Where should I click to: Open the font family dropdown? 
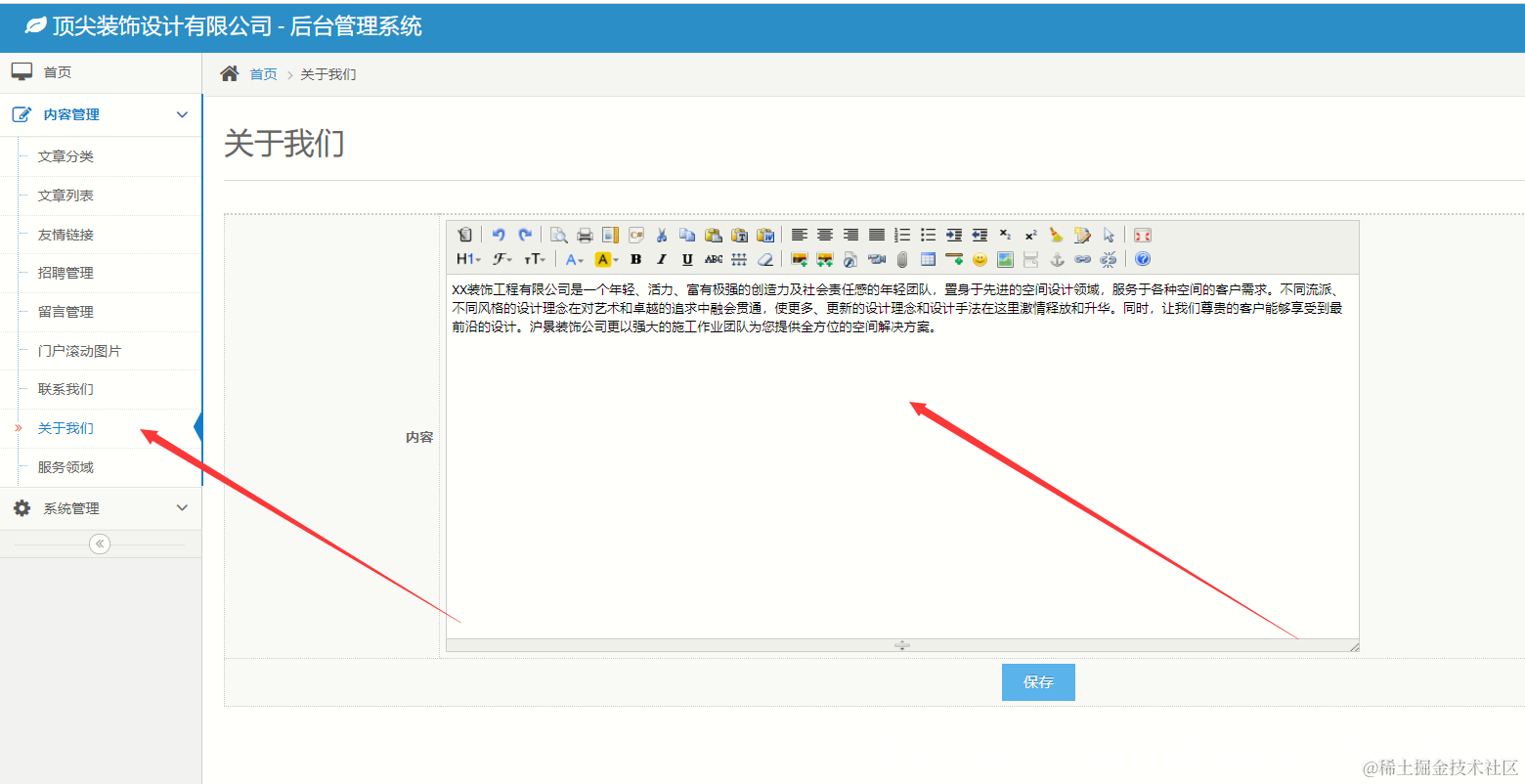click(502, 259)
